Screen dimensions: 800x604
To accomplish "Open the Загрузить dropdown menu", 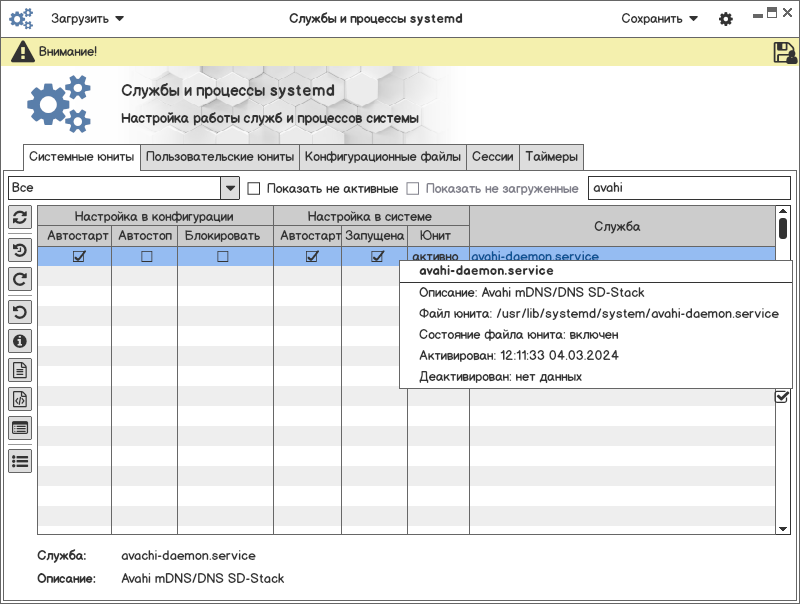I will (x=87, y=18).
